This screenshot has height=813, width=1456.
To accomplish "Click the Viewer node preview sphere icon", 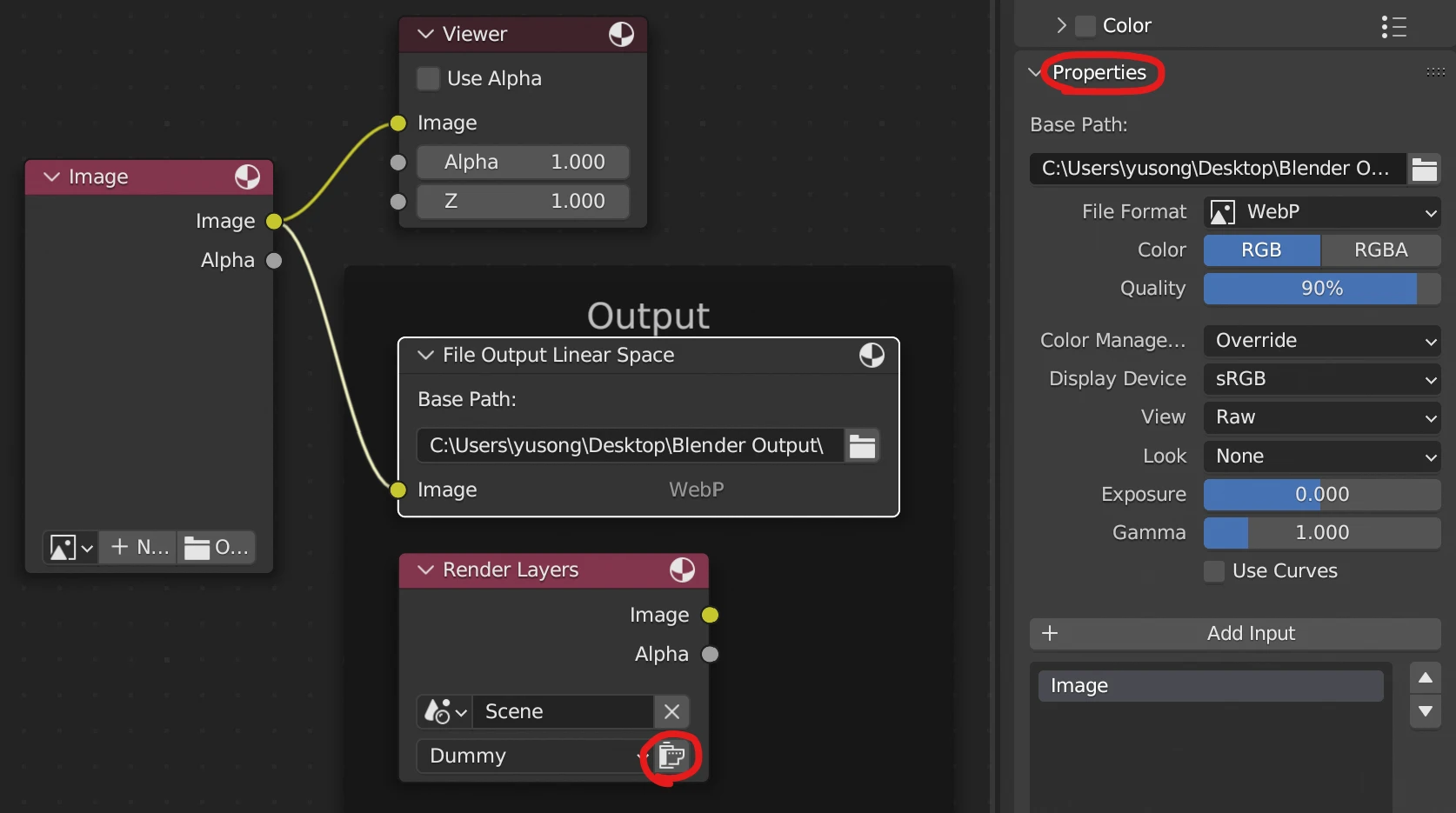I will tap(621, 35).
